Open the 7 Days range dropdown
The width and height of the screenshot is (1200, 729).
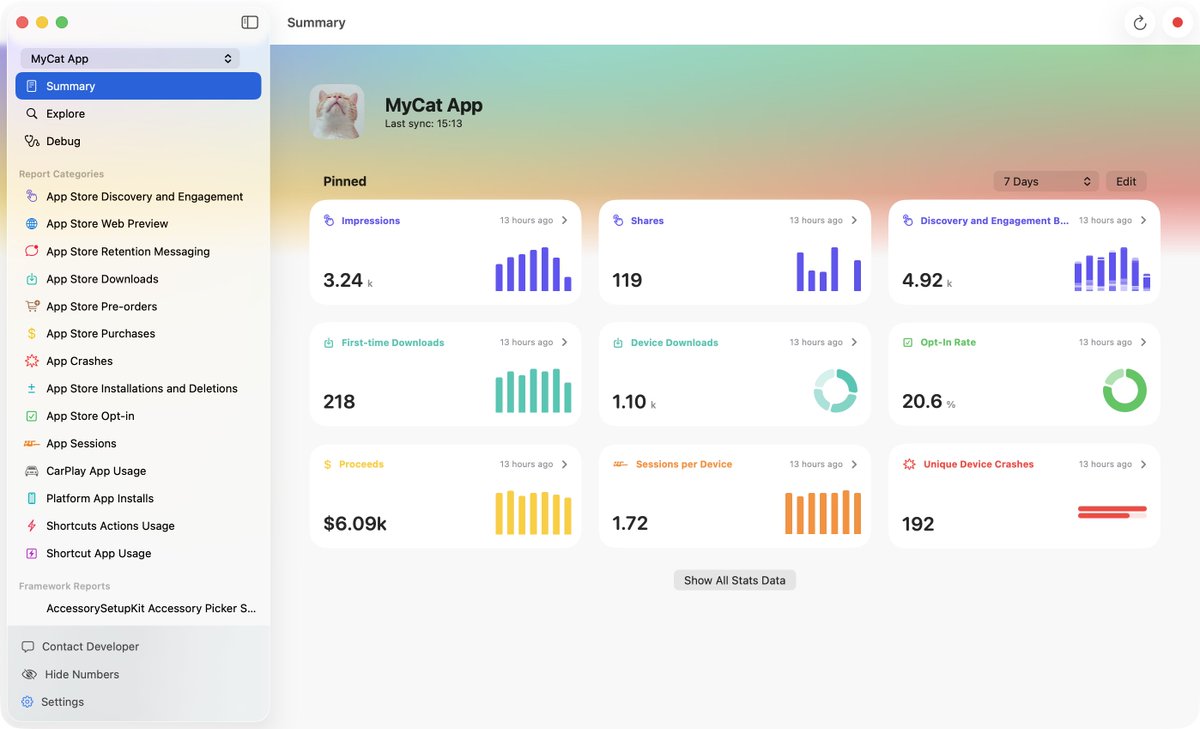[1046, 181]
